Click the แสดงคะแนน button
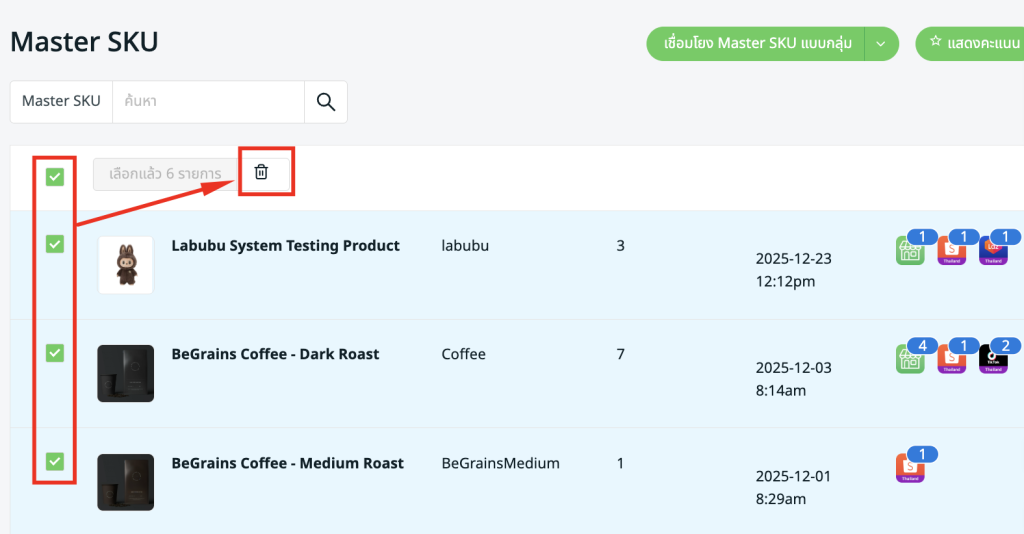This screenshot has width=1024, height=534. 972,44
